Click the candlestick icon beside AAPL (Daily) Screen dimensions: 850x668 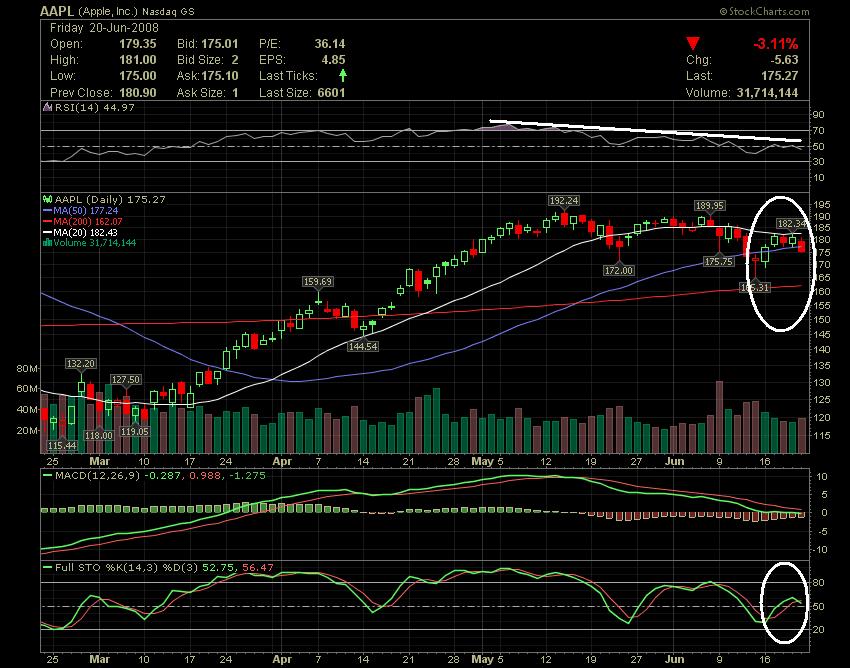[x=47, y=200]
